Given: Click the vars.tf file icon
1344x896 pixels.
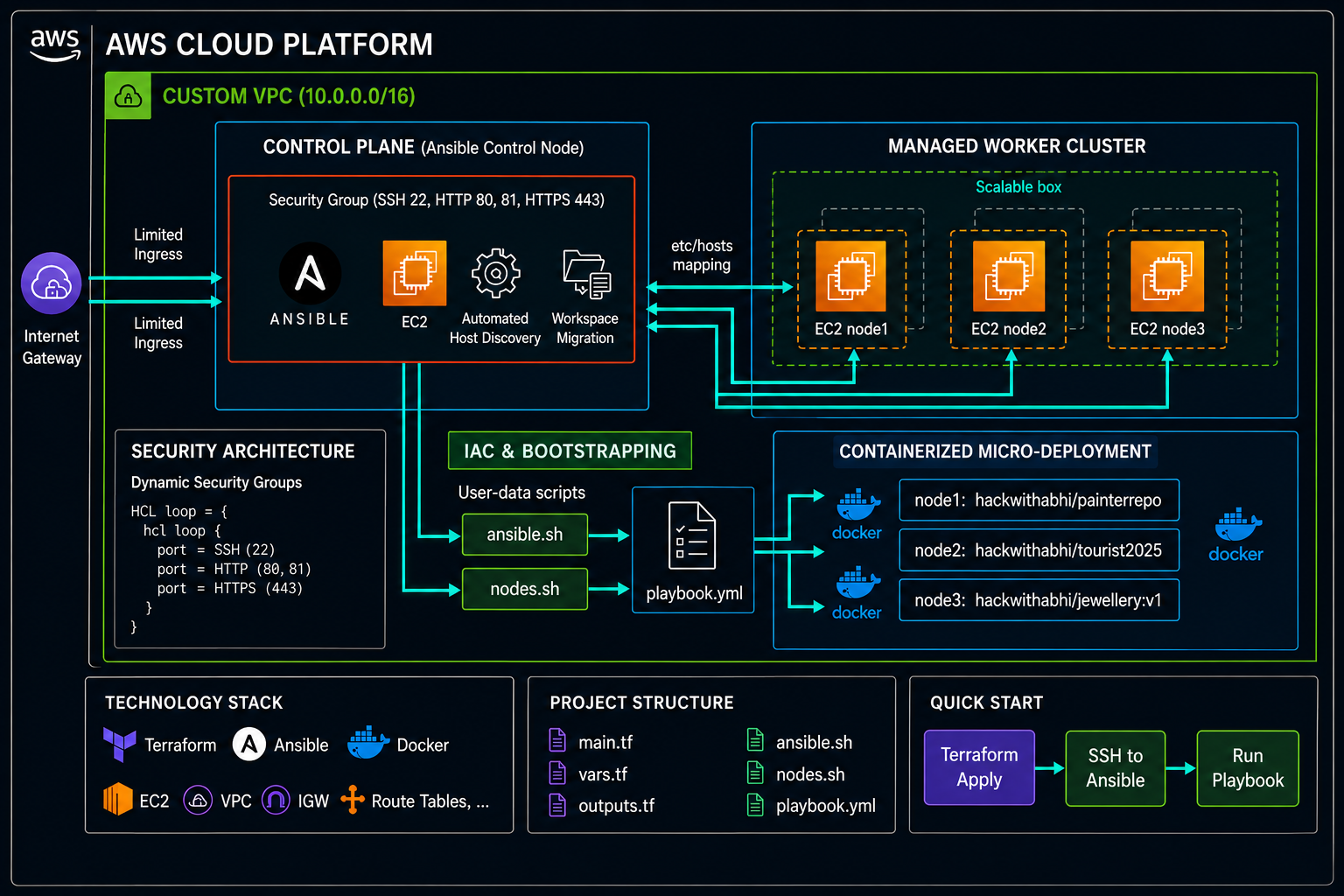Looking at the screenshot, I should [557, 773].
